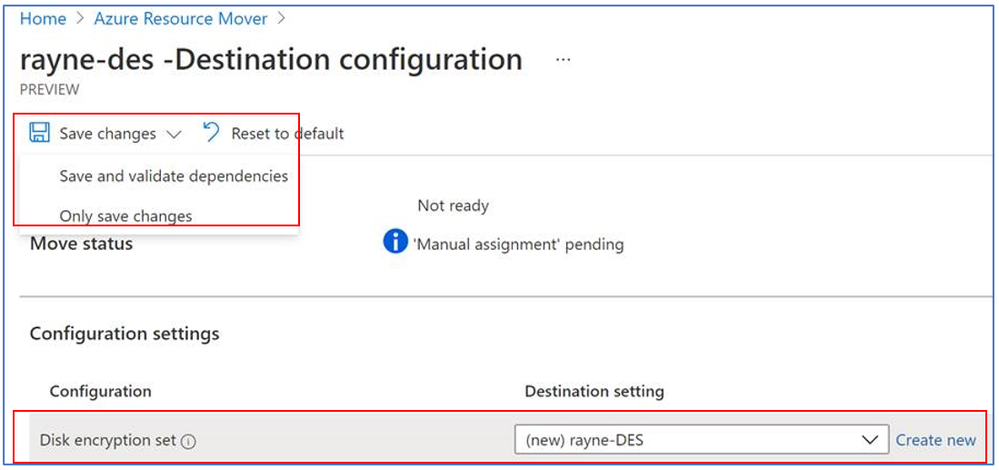Go to Home breadcrumb link
This screenshot has height=470, width=999.
[x=43, y=19]
